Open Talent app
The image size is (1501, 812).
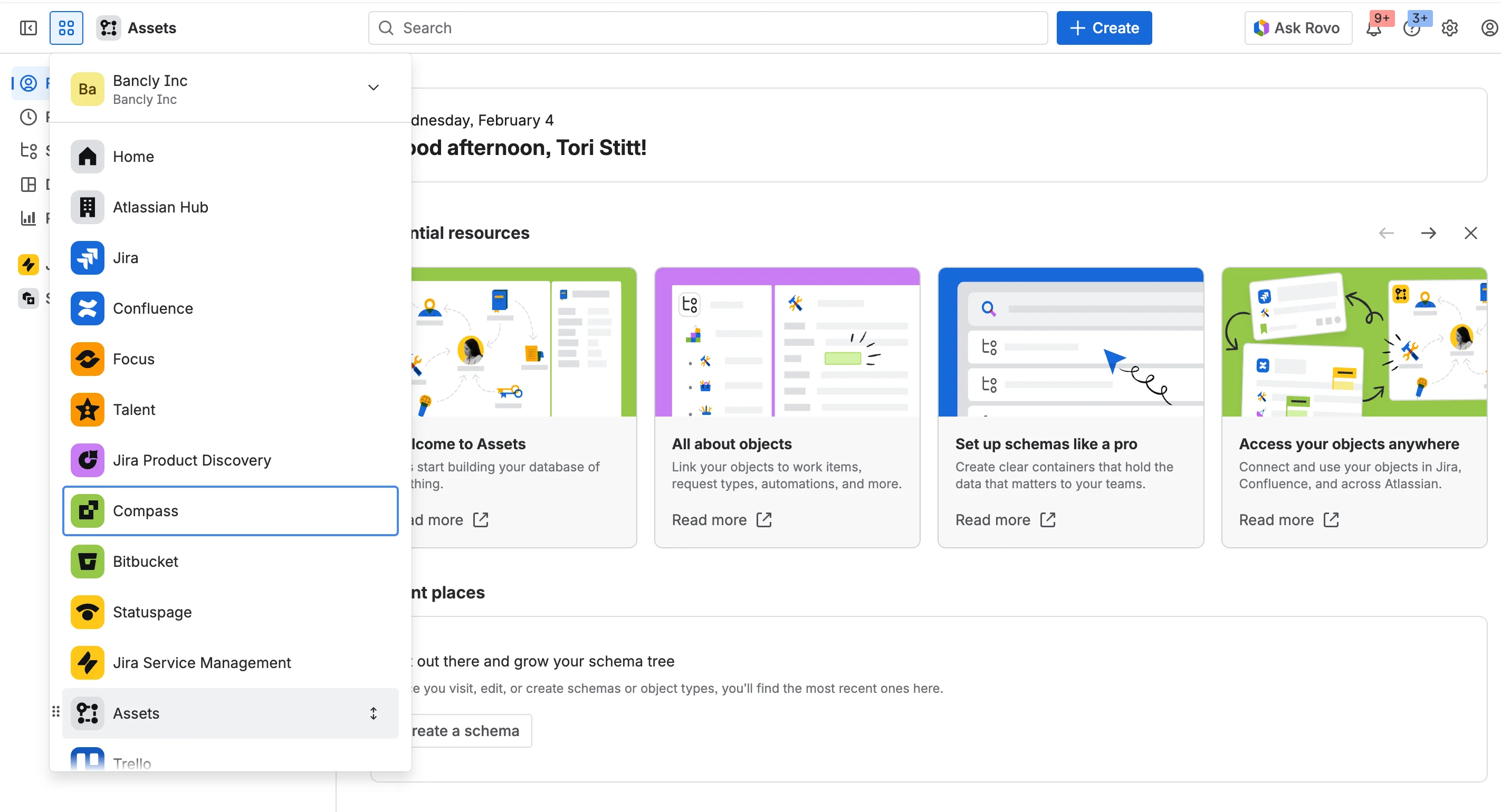click(231, 410)
